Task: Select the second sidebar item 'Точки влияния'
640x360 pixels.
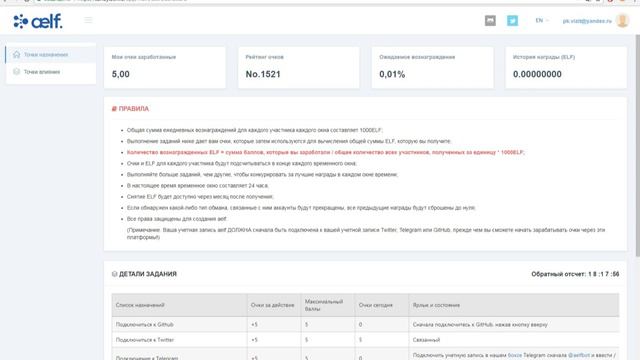Action: (x=51, y=72)
